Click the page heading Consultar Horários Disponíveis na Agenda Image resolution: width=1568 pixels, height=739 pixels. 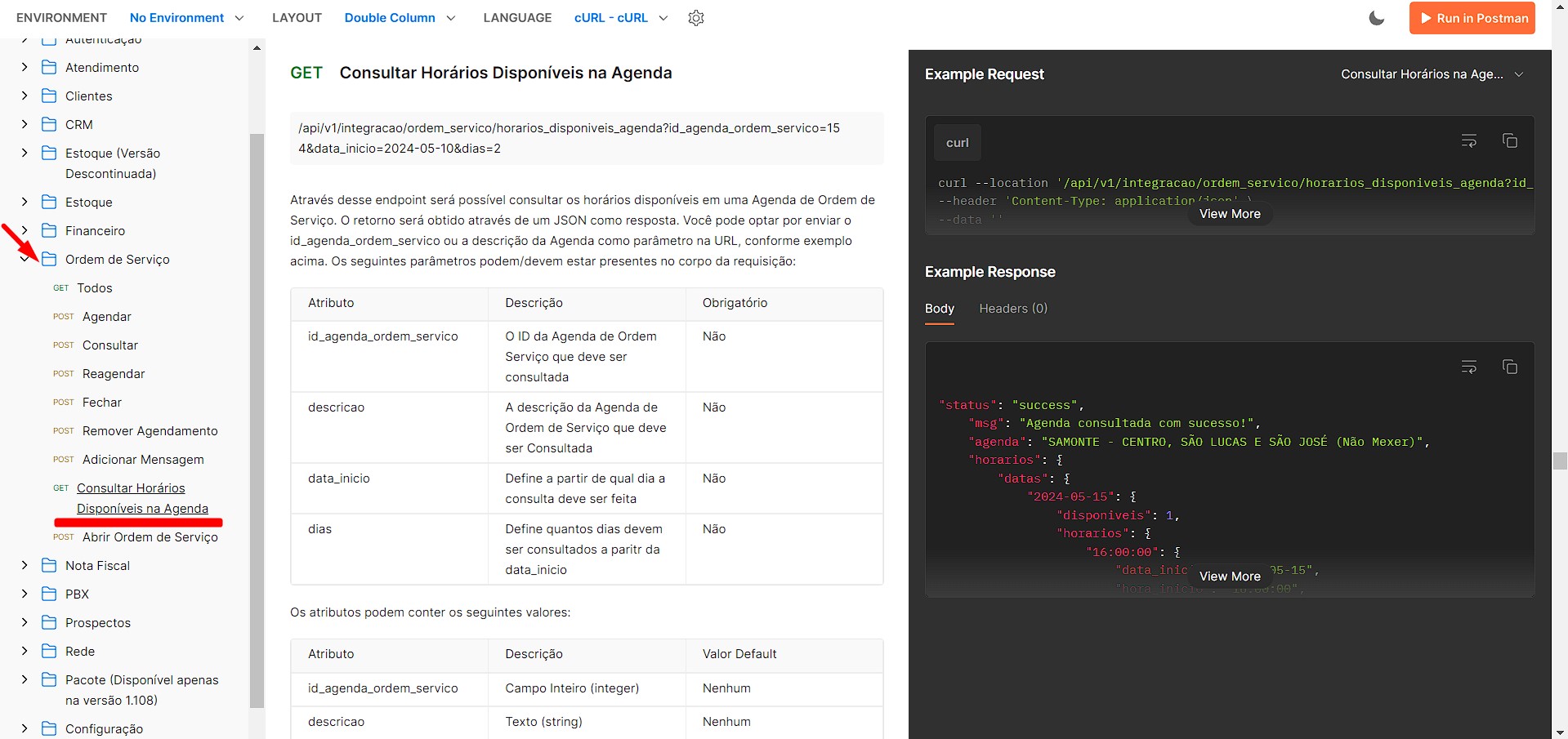tap(506, 73)
